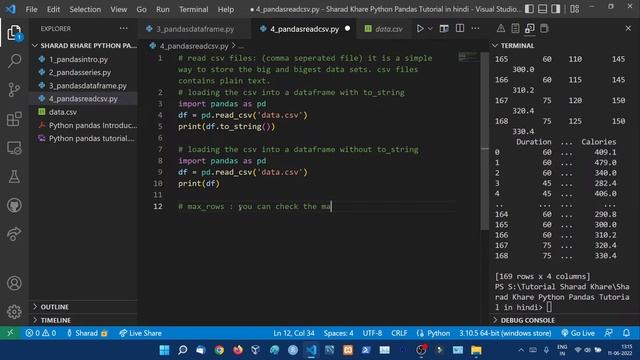The height and width of the screenshot is (360, 640).
Task: Open the editor more actions ellipsis
Action: 476,29
